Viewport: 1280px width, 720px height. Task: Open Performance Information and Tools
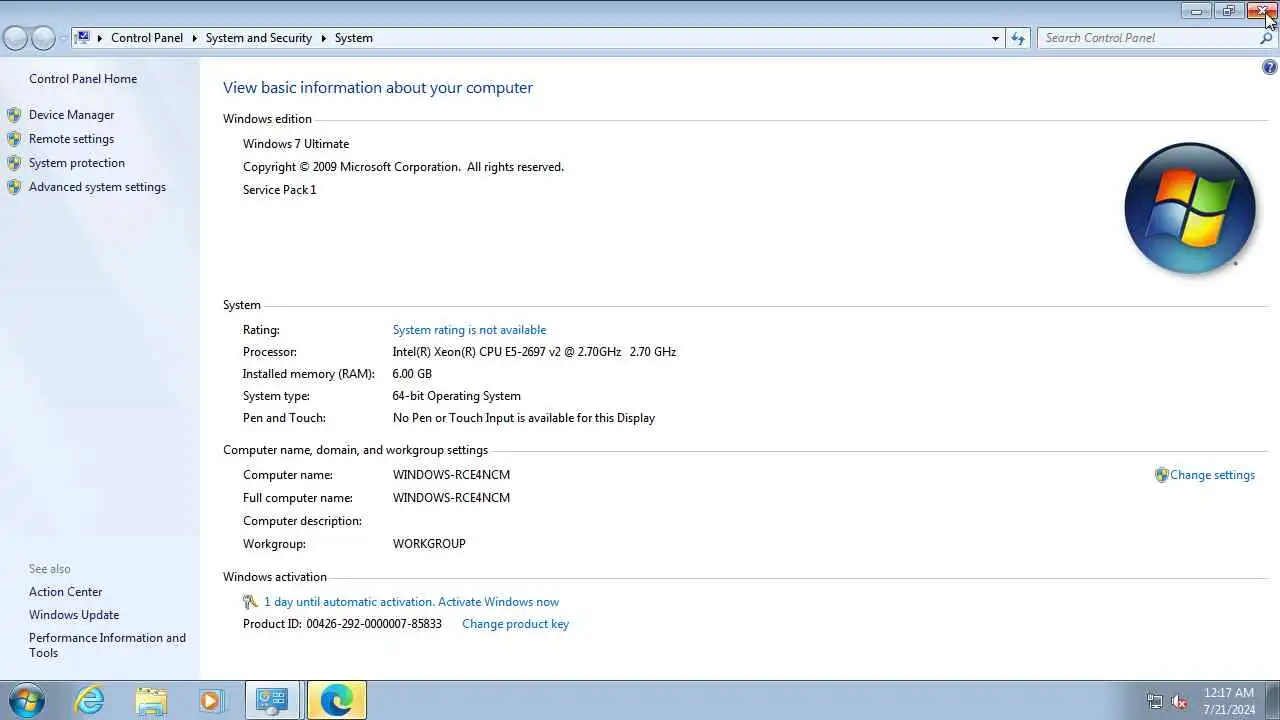coord(107,645)
